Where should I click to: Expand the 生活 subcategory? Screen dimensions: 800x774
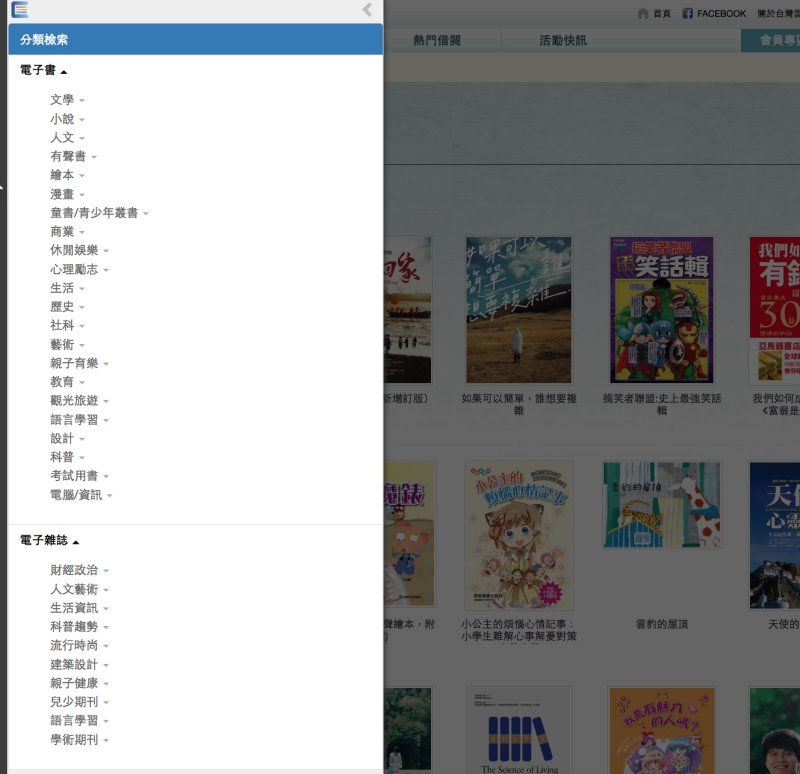tap(67, 288)
